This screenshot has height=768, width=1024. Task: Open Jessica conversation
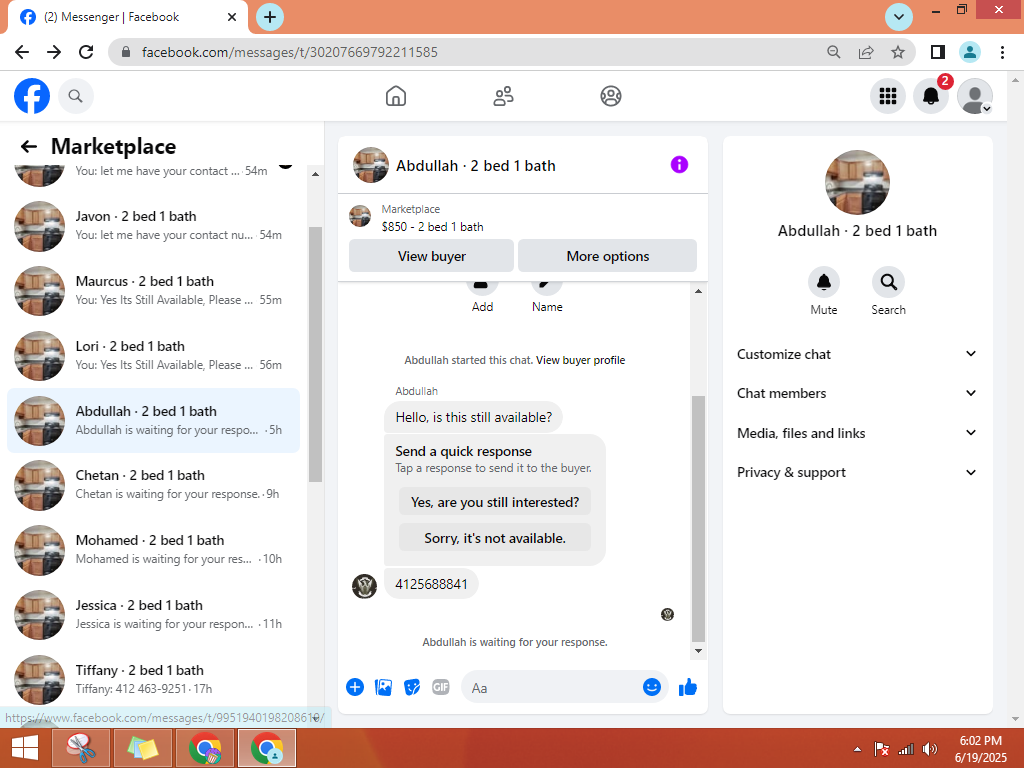point(153,615)
